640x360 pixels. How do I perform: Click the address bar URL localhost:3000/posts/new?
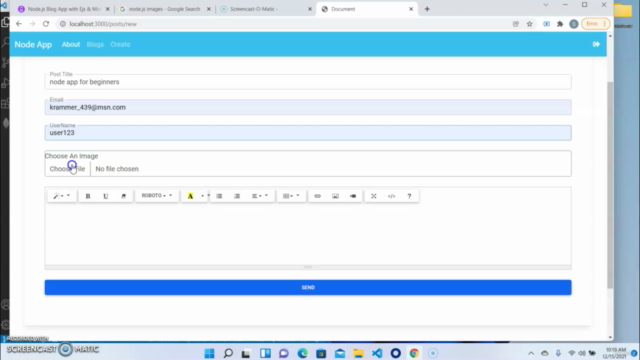coord(103,24)
